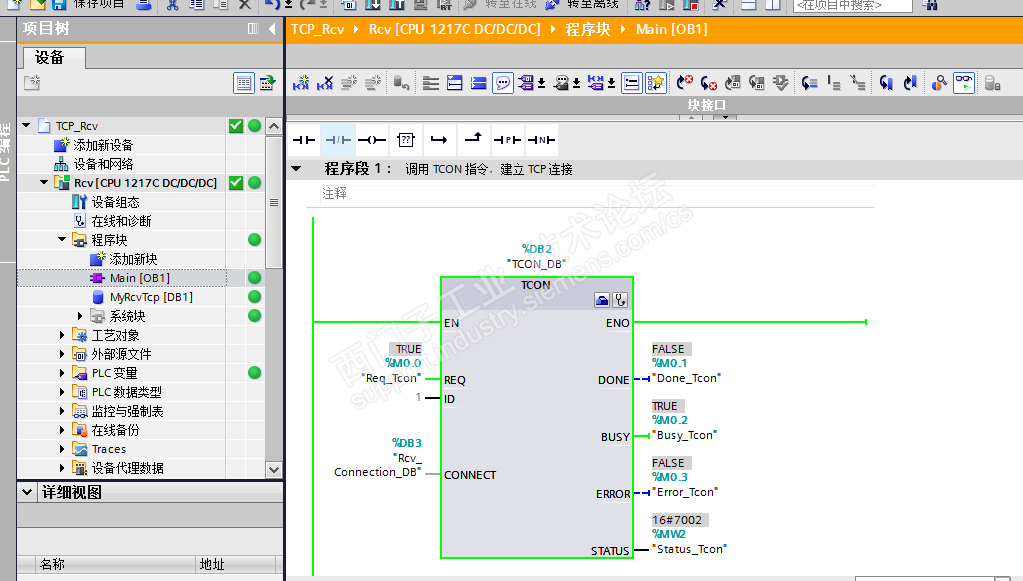This screenshot has width=1023, height=581.
Task: Expand the 工艺对象 folder
Action: (x=62, y=335)
